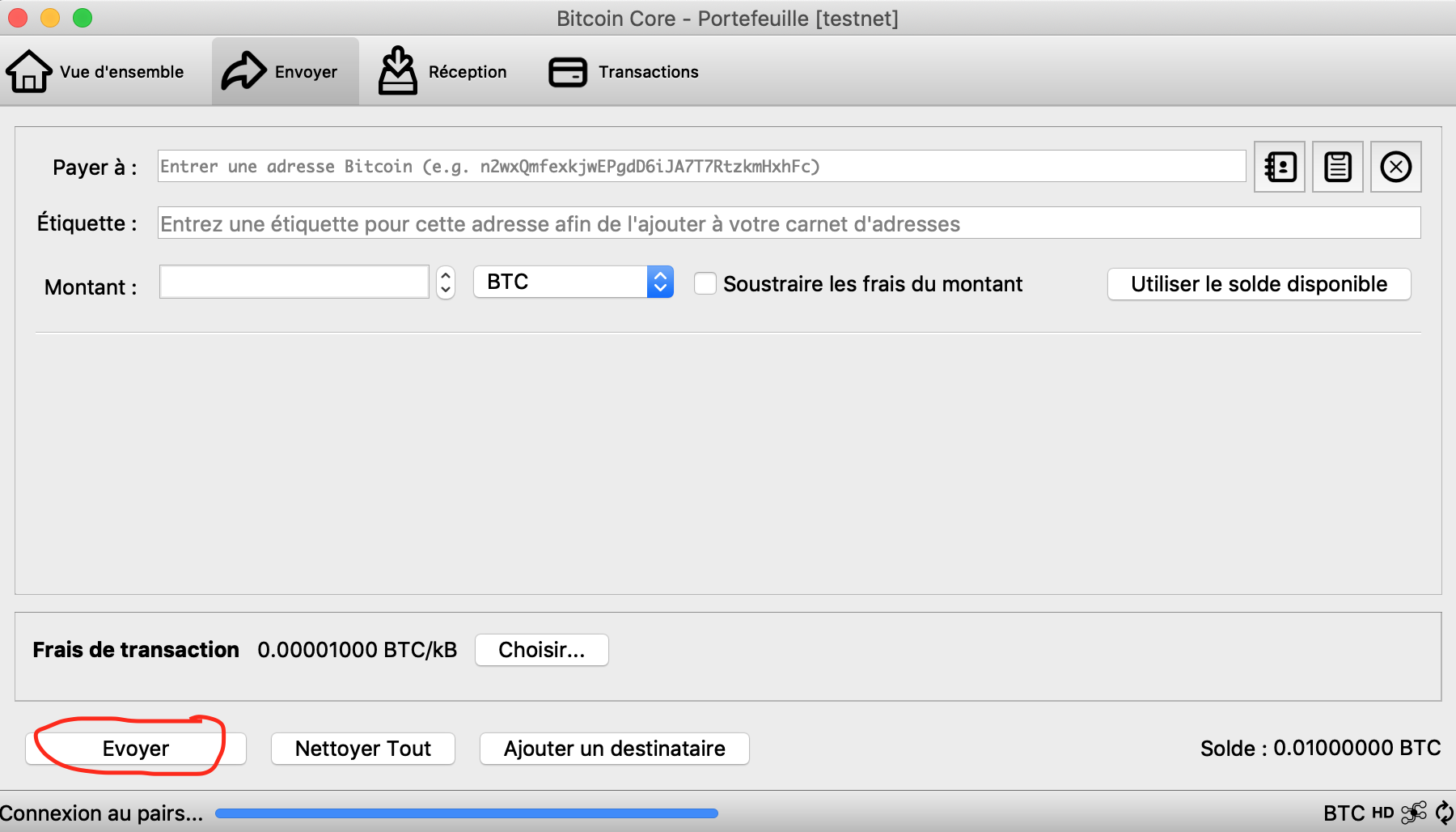The height and width of the screenshot is (832, 1456).
Task: Zoom window with green button
Action: [x=83, y=18]
